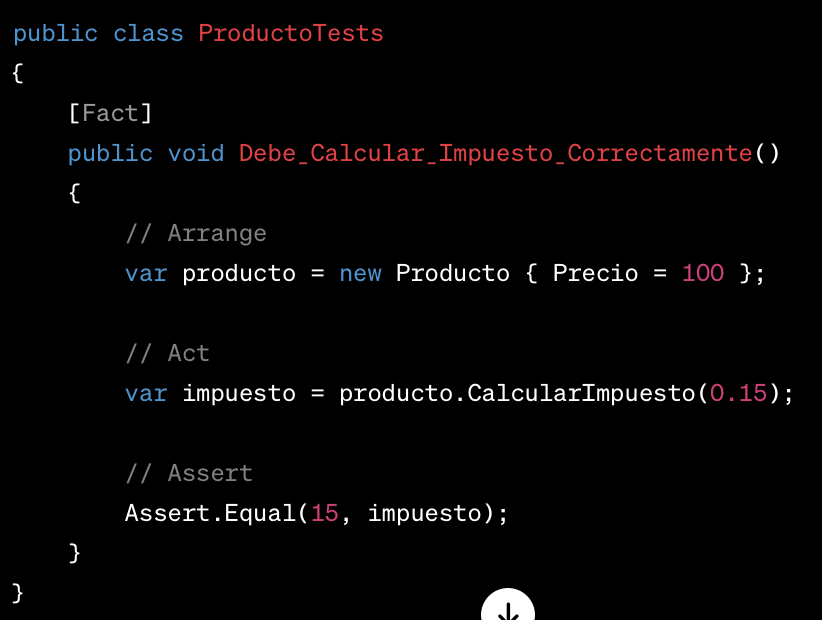Image resolution: width=822 pixels, height=620 pixels.
Task: Click the Producto type after new
Action: [452, 273]
